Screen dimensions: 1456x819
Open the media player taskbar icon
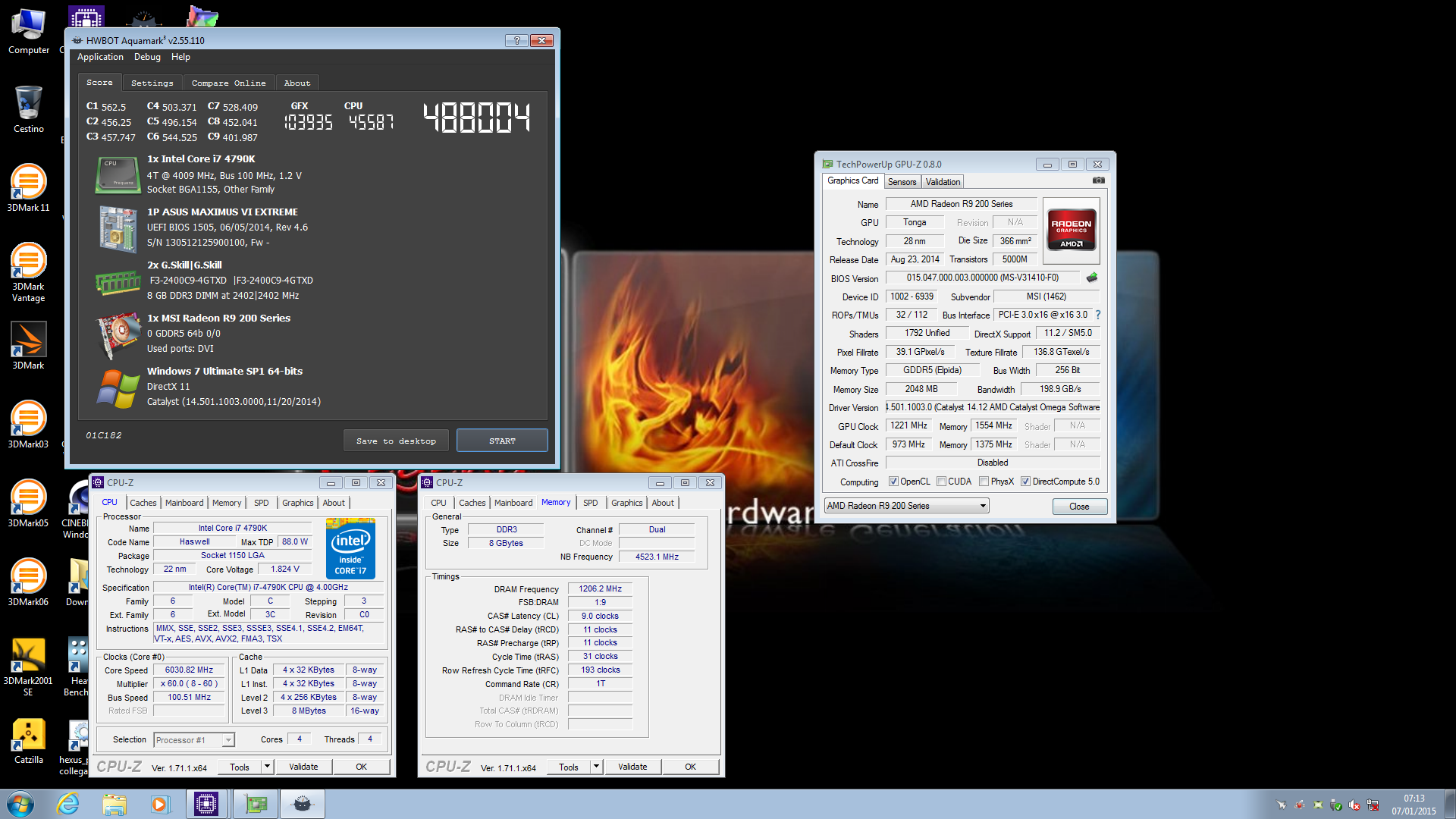pos(160,804)
